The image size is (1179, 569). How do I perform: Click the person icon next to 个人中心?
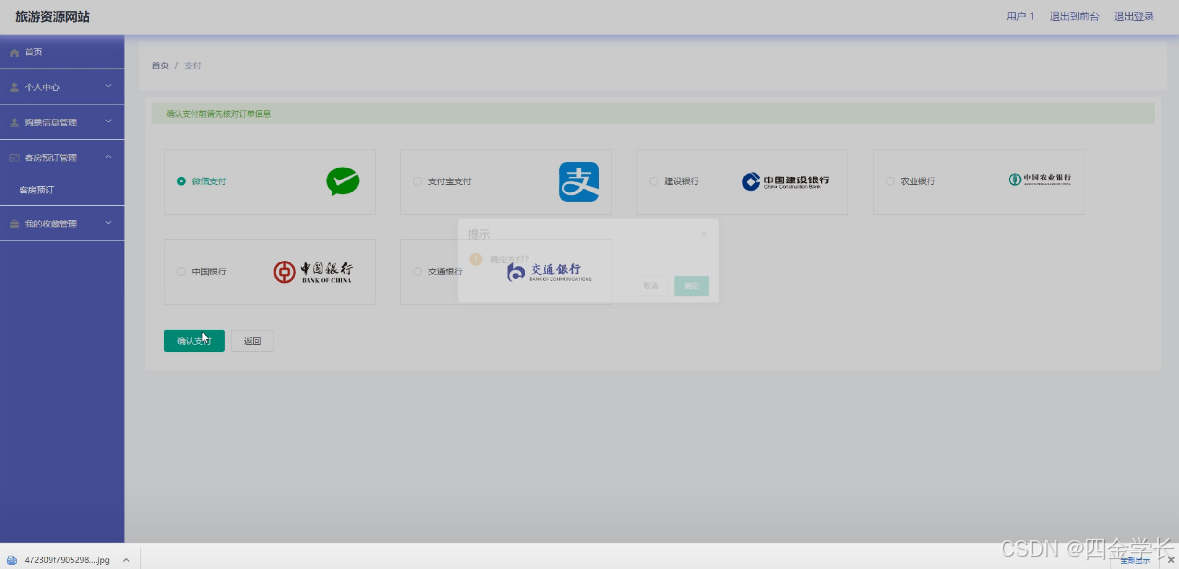(x=14, y=87)
